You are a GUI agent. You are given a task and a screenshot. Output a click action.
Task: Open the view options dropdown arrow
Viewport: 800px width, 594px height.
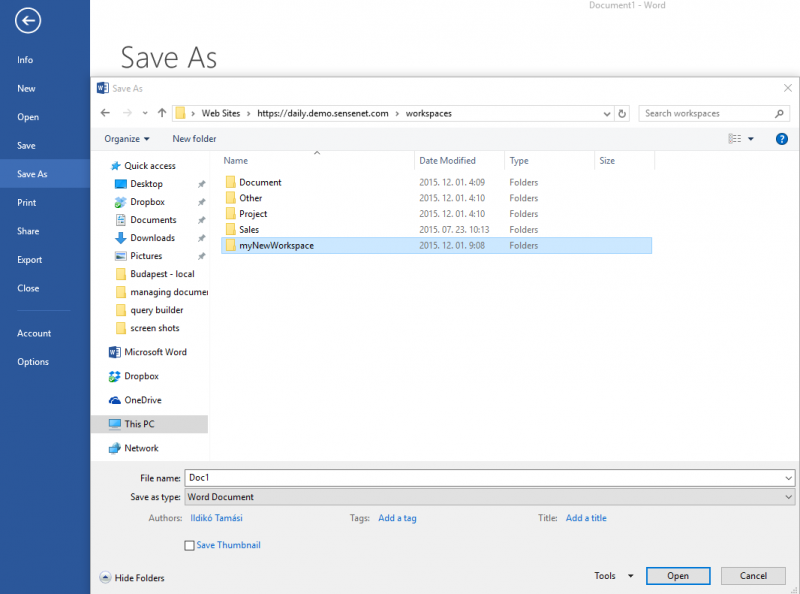[751, 139]
